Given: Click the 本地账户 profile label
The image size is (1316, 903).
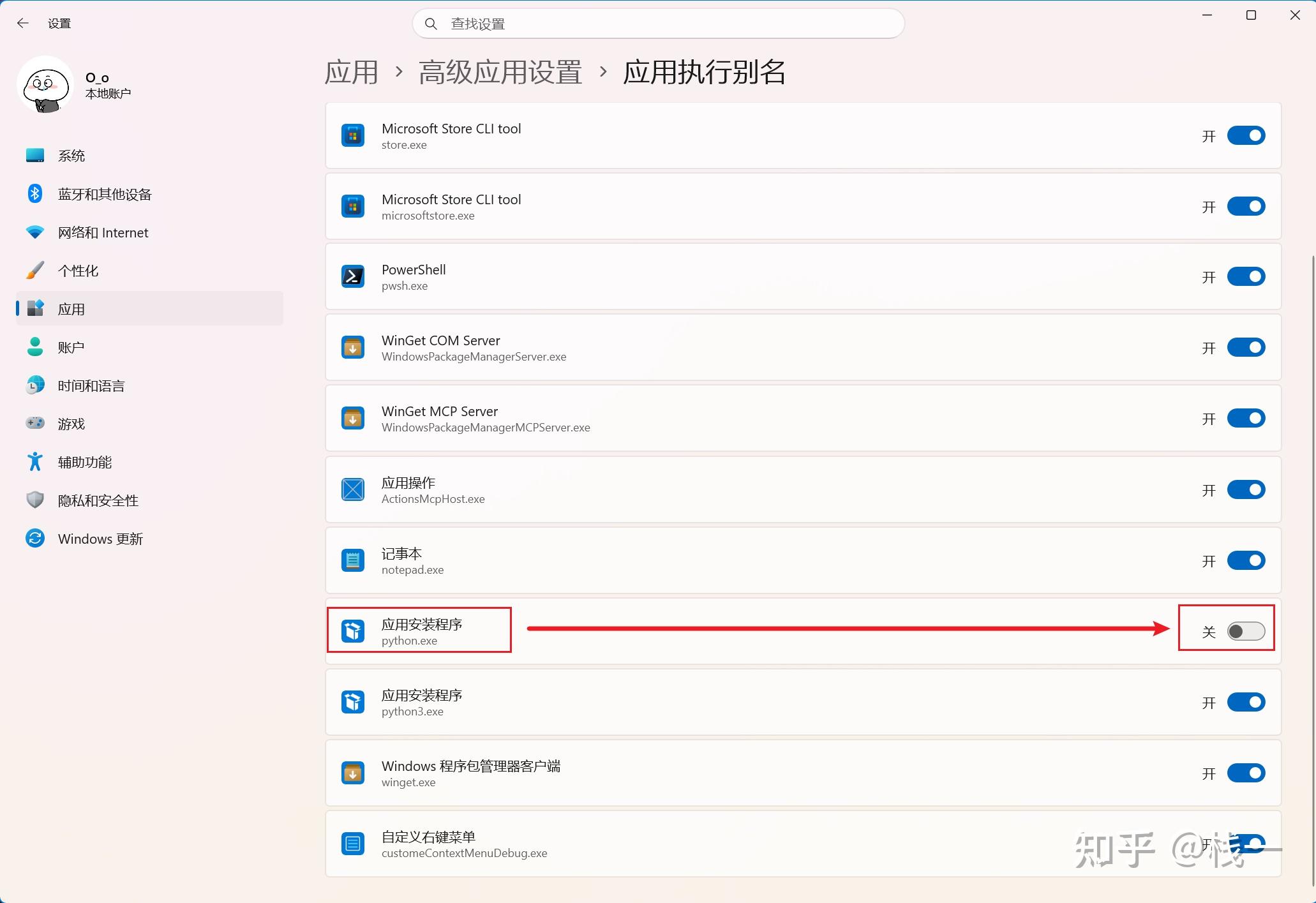Looking at the screenshot, I should coord(108,94).
